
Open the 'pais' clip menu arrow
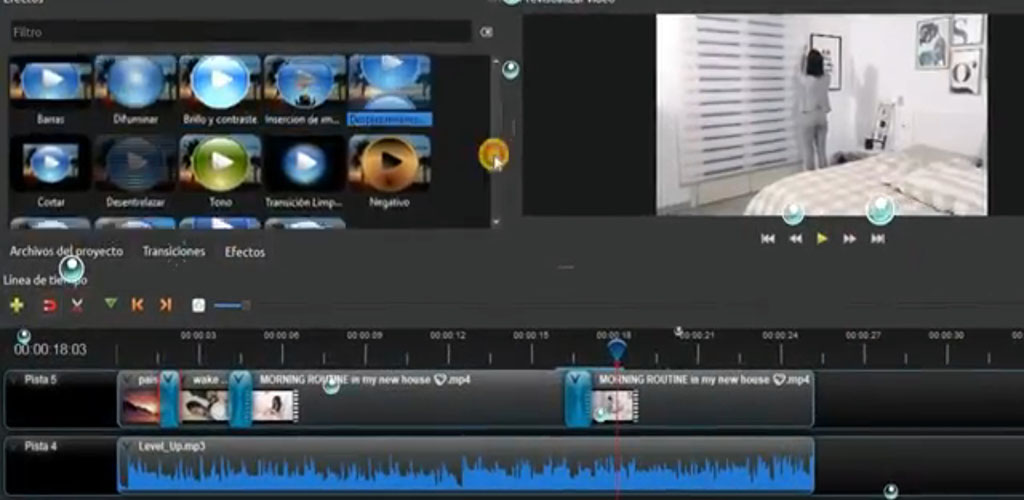[127, 380]
